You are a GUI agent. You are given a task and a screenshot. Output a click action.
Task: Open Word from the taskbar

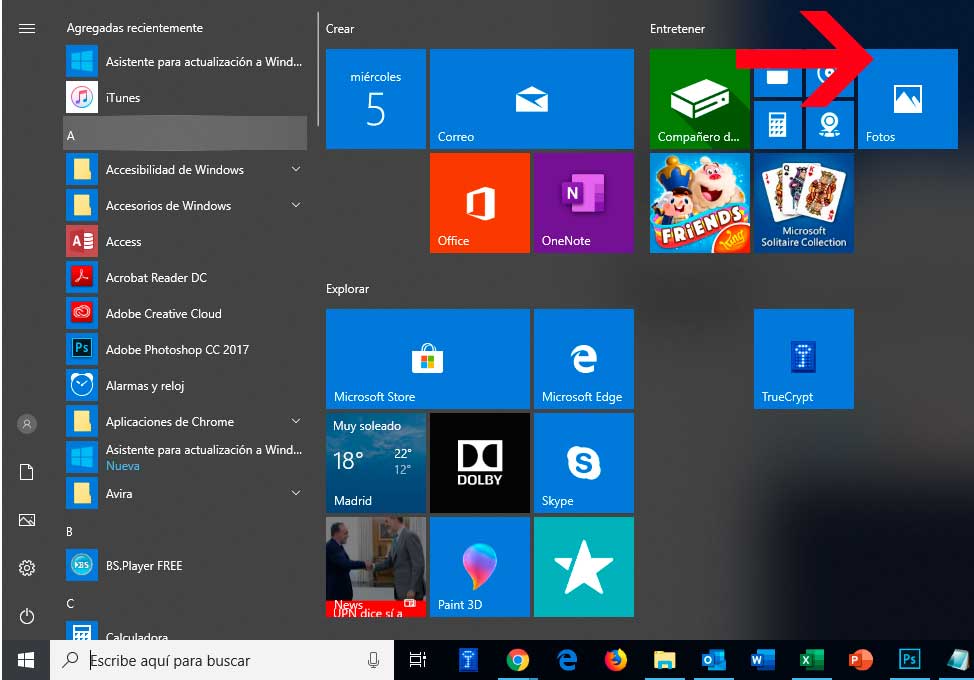pos(762,660)
